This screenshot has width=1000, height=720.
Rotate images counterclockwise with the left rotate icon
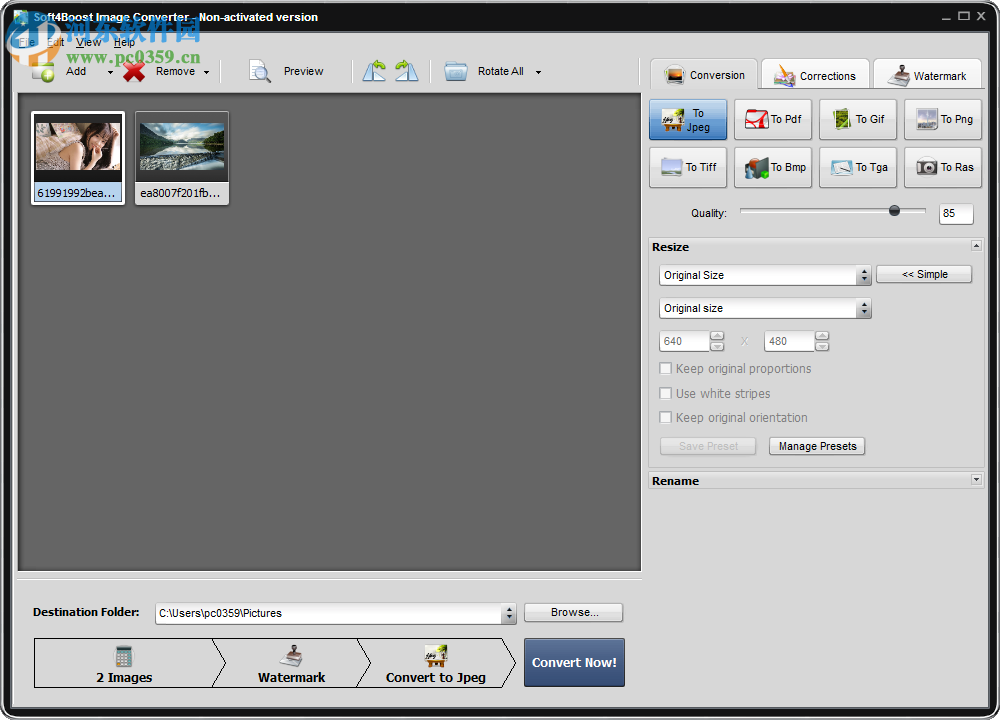(x=374, y=71)
